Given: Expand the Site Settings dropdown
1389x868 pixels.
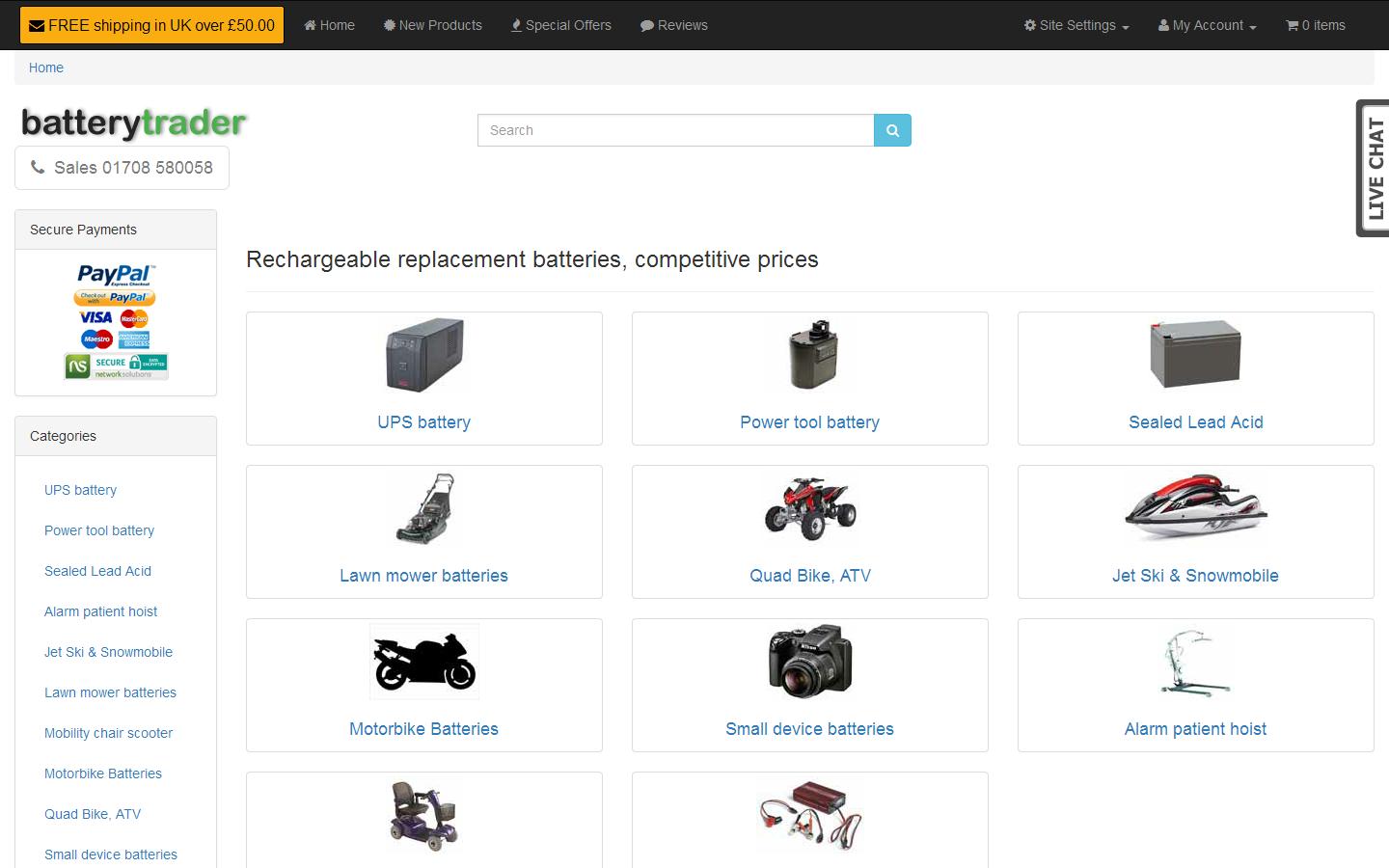Looking at the screenshot, I should tap(1075, 25).
